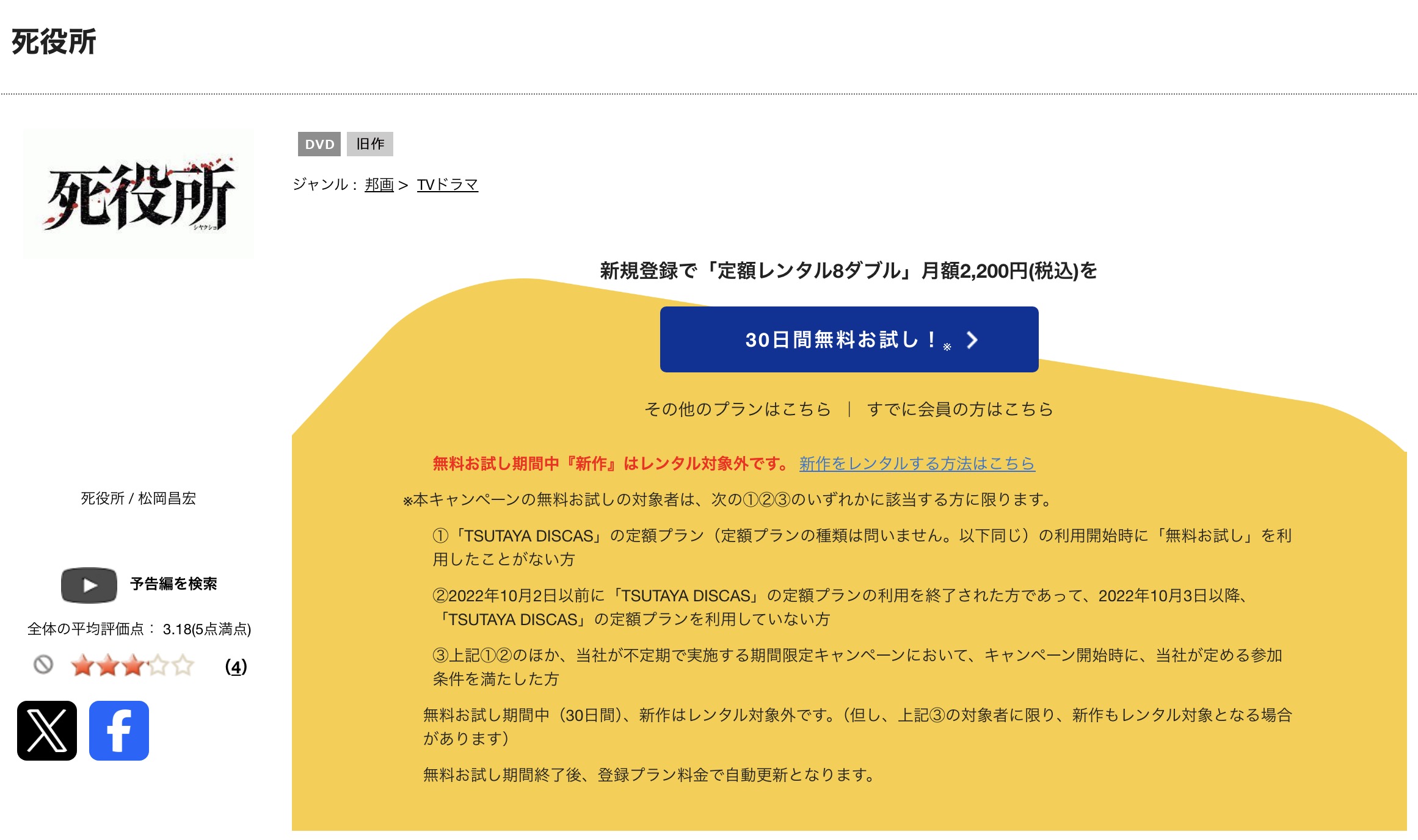Image resolution: width=1418 pixels, height=840 pixels.
Task: Rate five stars using the last star
Action: 183,665
